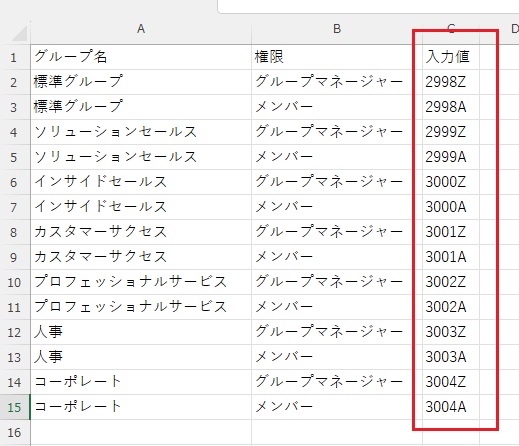The width and height of the screenshot is (519, 446).
Task: Select 標準グループ cell in row 2
Action: coord(141,82)
